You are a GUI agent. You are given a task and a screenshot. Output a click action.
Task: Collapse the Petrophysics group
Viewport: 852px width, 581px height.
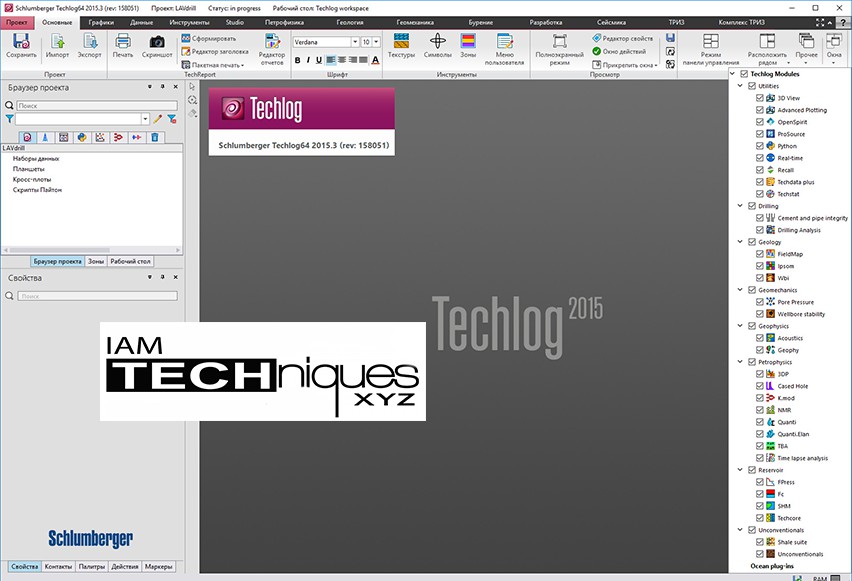click(x=740, y=362)
